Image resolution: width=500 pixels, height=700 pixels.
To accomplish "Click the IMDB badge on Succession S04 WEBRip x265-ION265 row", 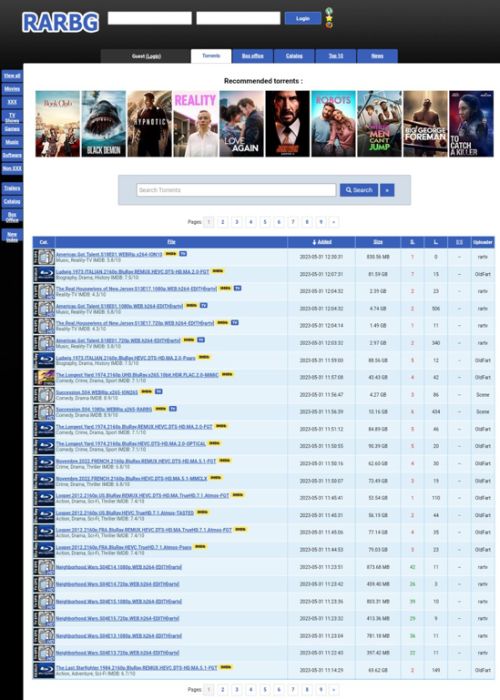I will pos(146,392).
